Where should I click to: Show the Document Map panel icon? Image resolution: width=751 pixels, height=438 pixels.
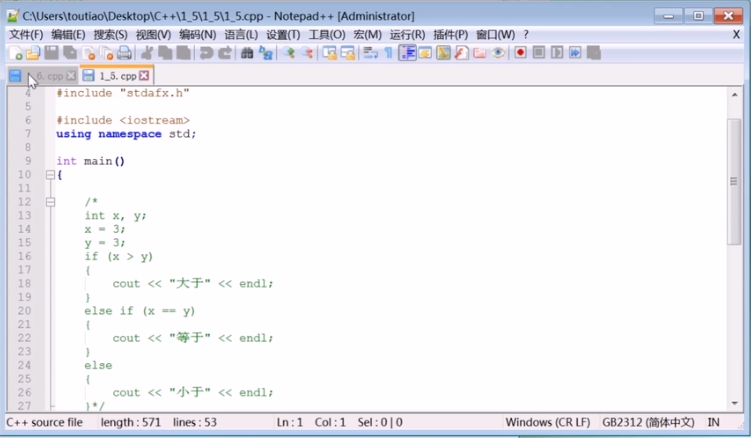pos(444,53)
